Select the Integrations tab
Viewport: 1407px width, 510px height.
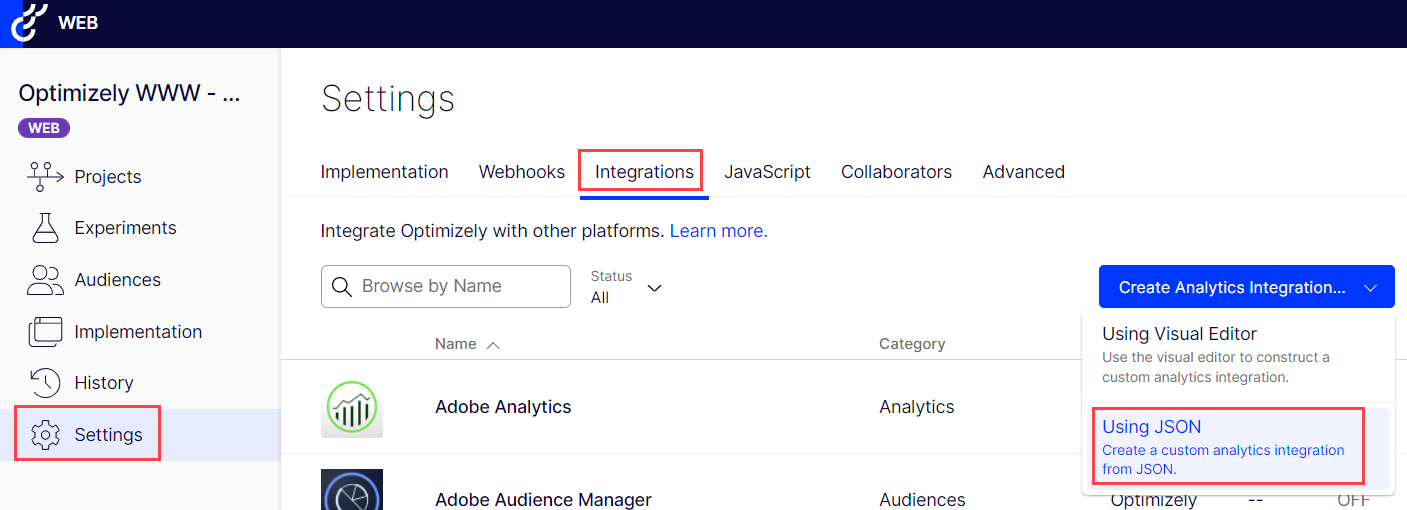coord(644,172)
